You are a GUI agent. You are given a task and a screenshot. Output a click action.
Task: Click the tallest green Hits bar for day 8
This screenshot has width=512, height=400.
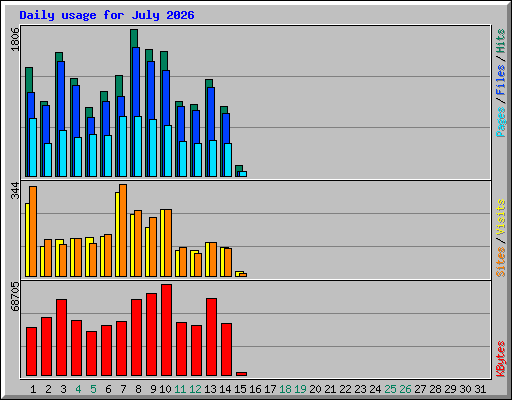(134, 38)
